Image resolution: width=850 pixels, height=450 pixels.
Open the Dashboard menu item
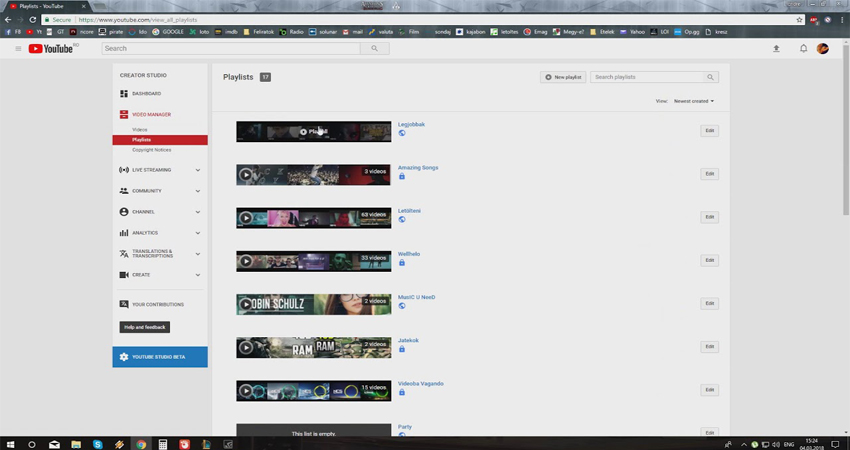pos(146,94)
